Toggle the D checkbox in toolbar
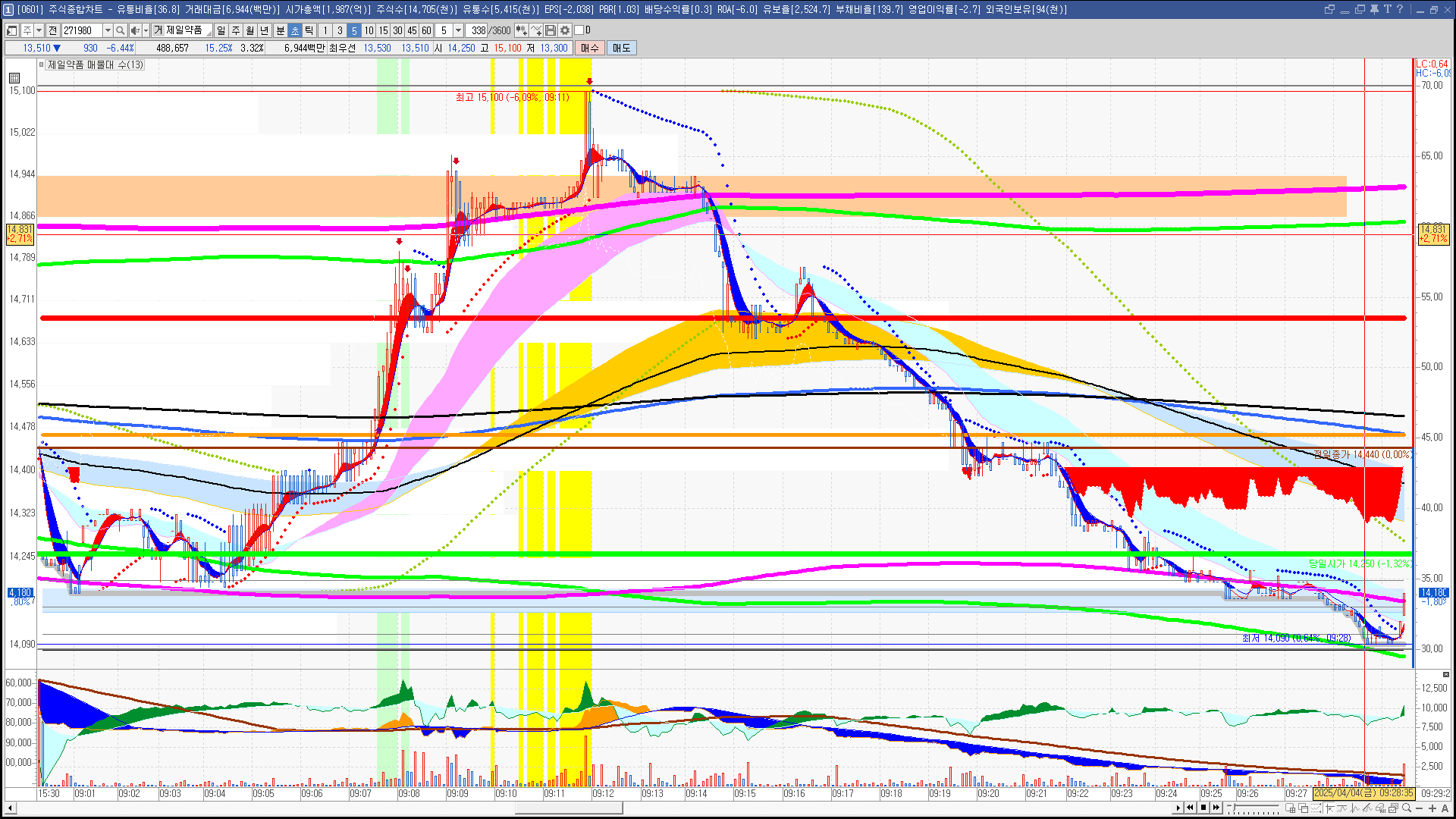 [579, 30]
